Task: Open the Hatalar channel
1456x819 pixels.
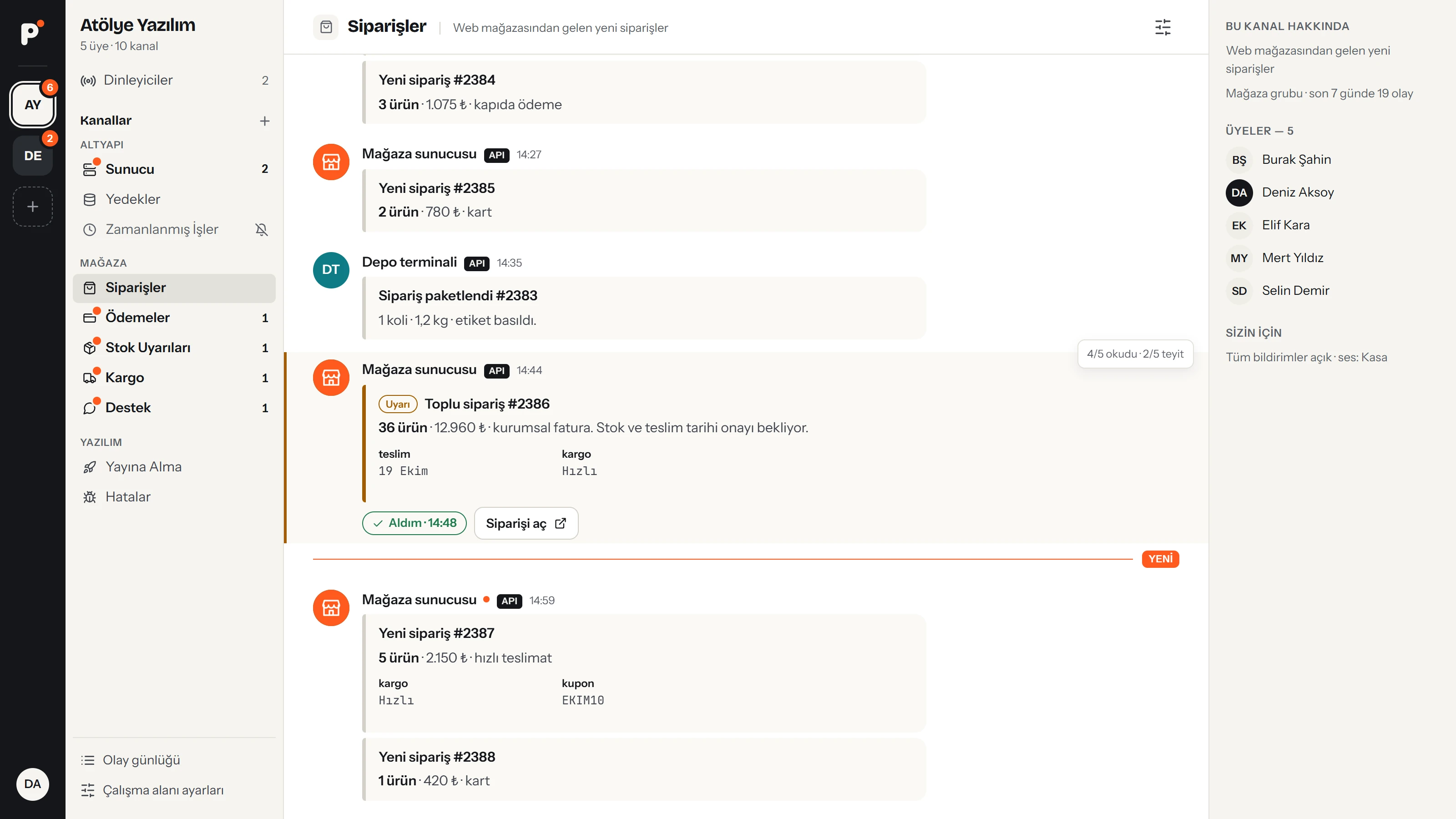Action: [174, 497]
